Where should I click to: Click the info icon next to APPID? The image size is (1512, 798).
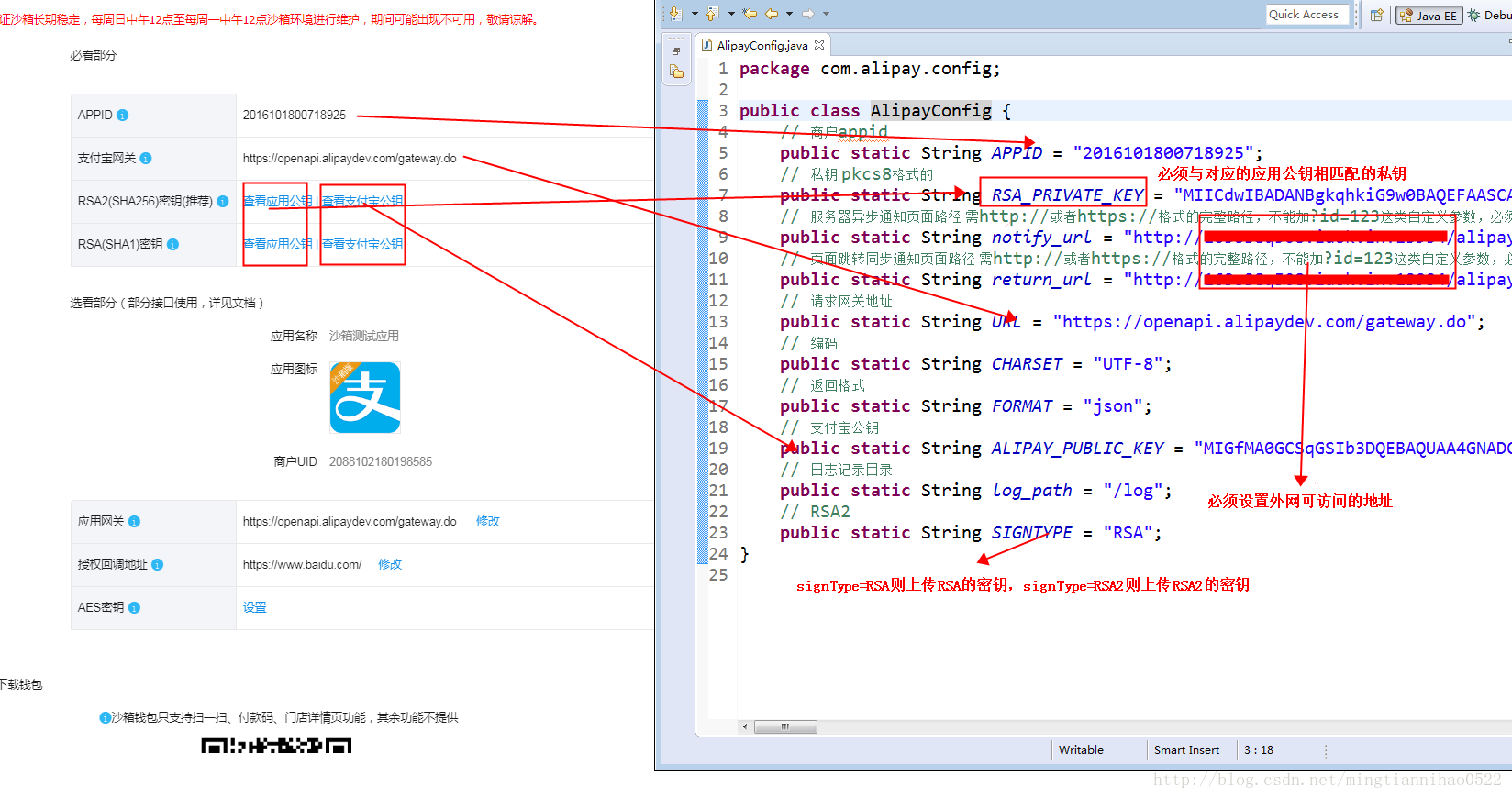pos(123,115)
